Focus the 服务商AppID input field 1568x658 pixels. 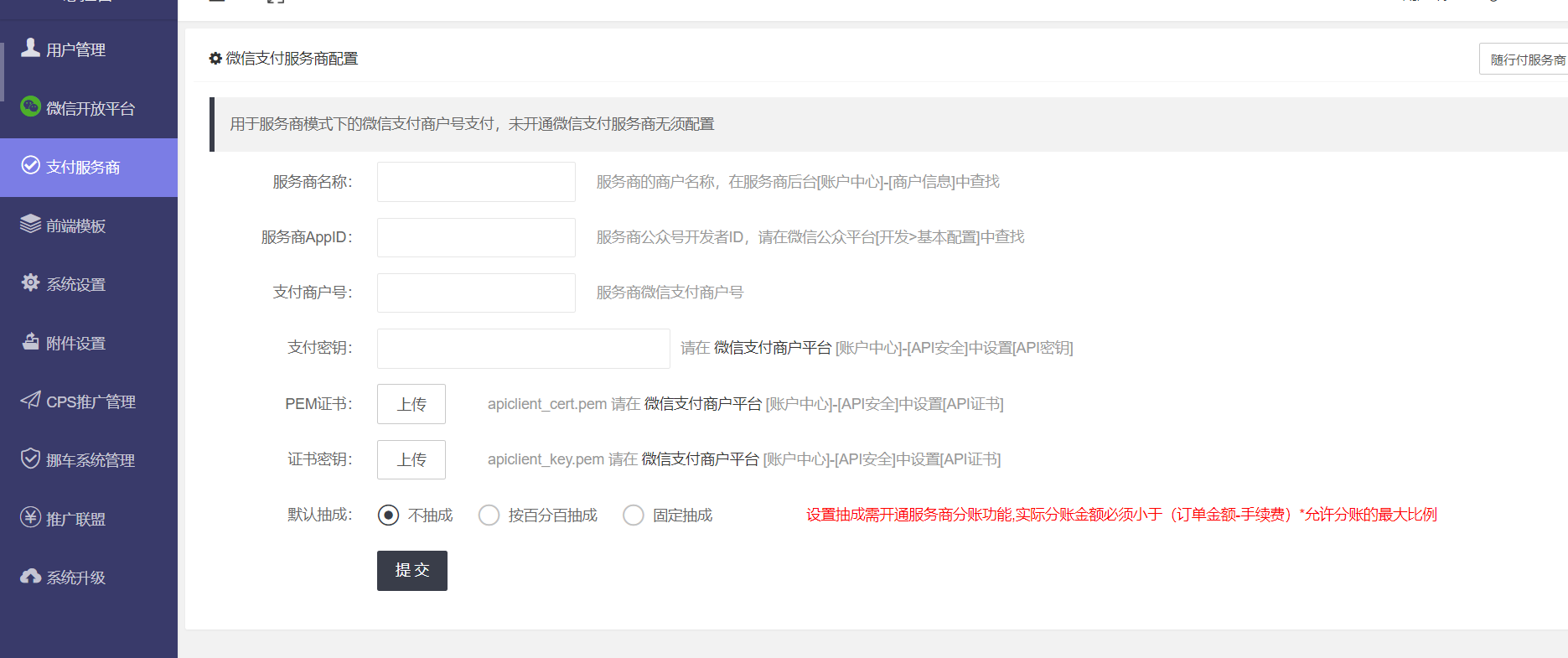[x=476, y=237]
